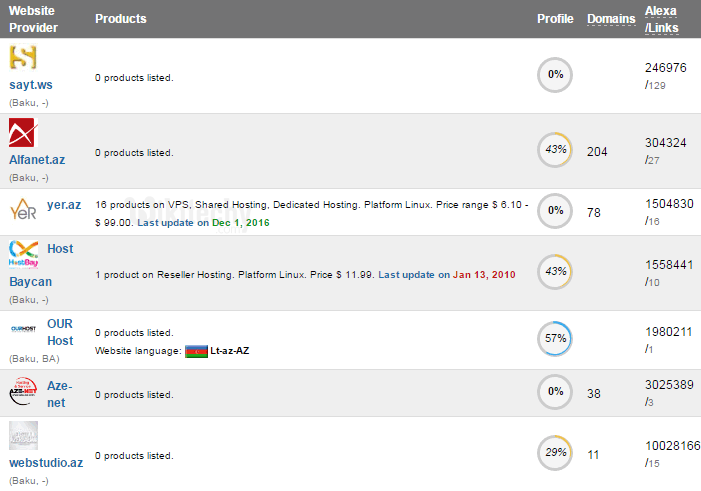Click the red Alfanet.az logo
The height and width of the screenshot is (491, 701).
point(22,132)
